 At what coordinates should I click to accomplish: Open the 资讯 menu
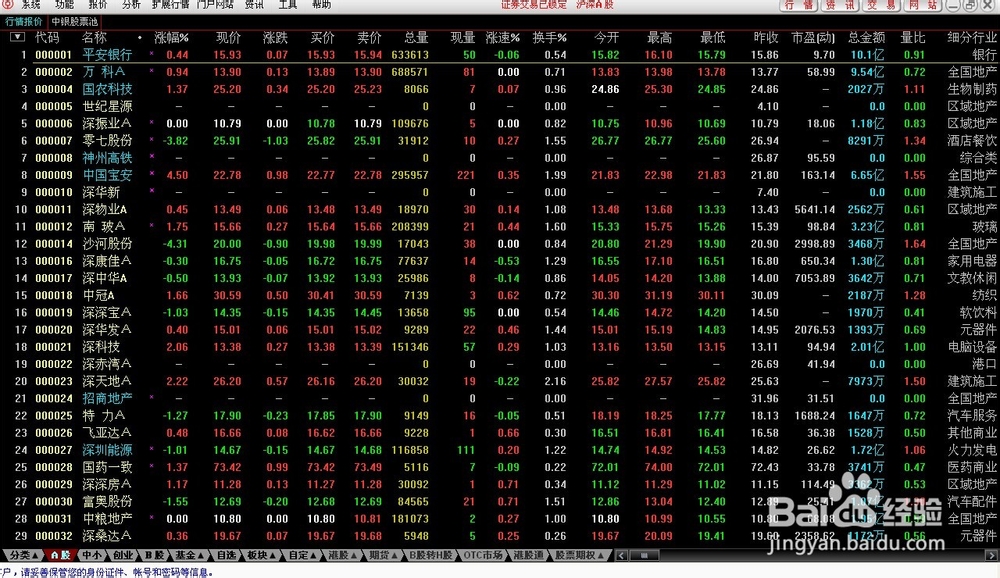coord(254,4)
